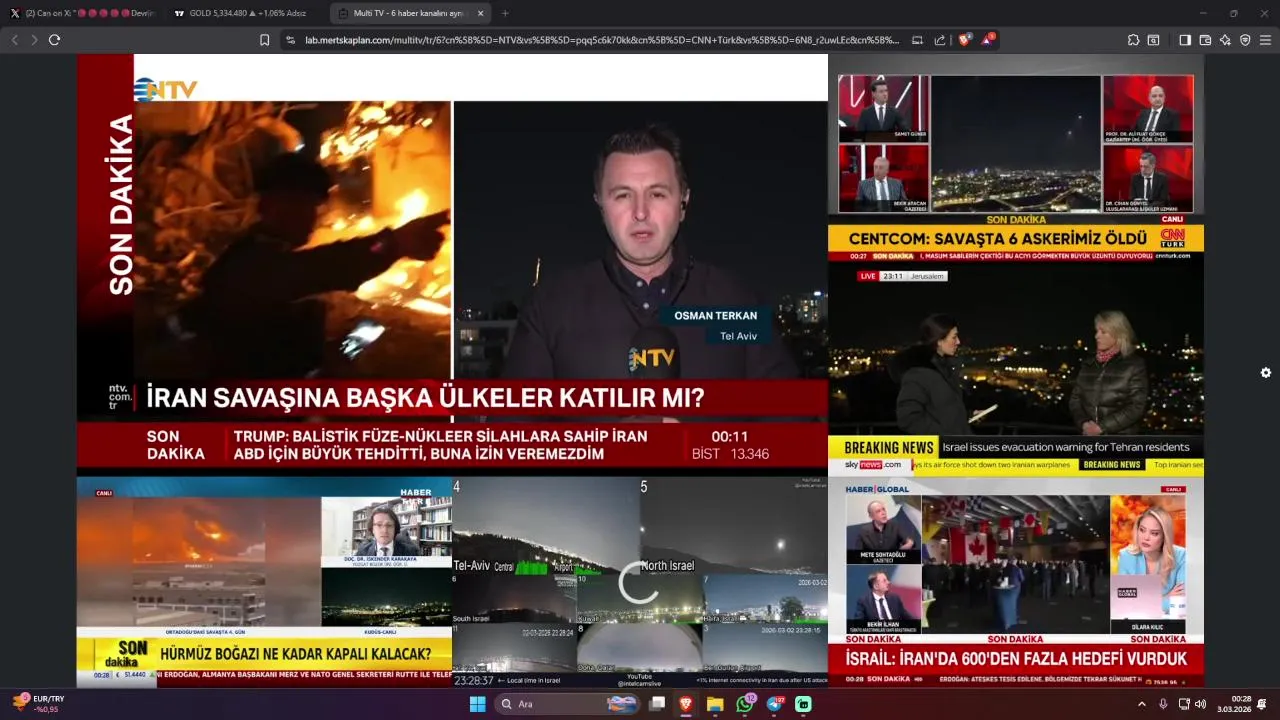Open the Multi TV settings gear
Screen dimensions: 1280x720
click(1266, 373)
